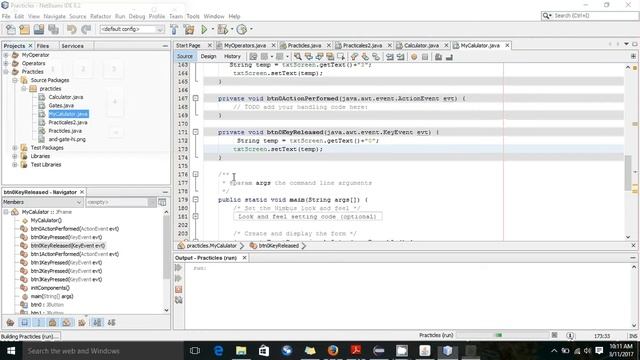
Task: Click the Find Selection magnifier icon
Action: [x=298, y=57]
